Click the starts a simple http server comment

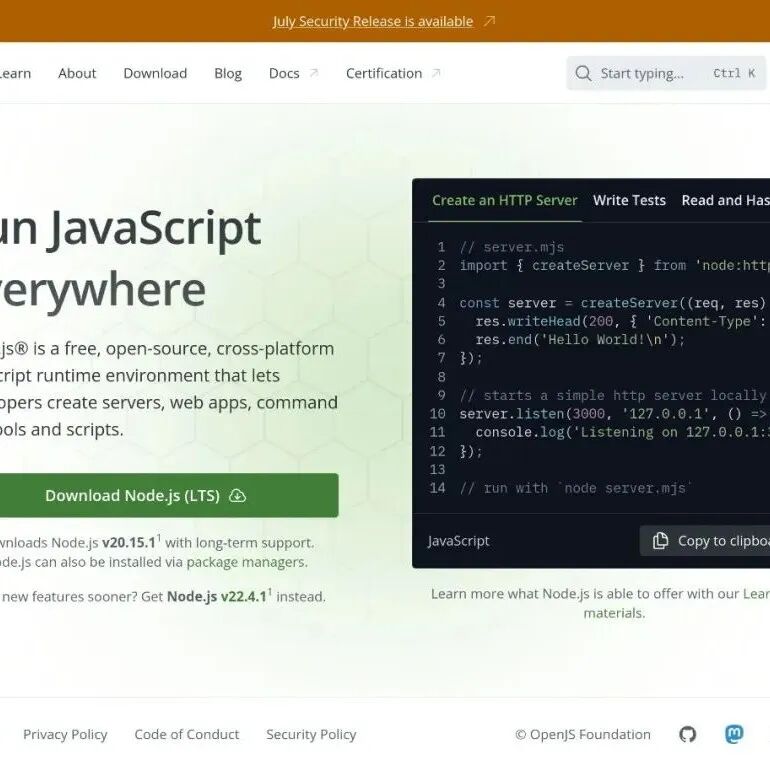[x=613, y=395]
